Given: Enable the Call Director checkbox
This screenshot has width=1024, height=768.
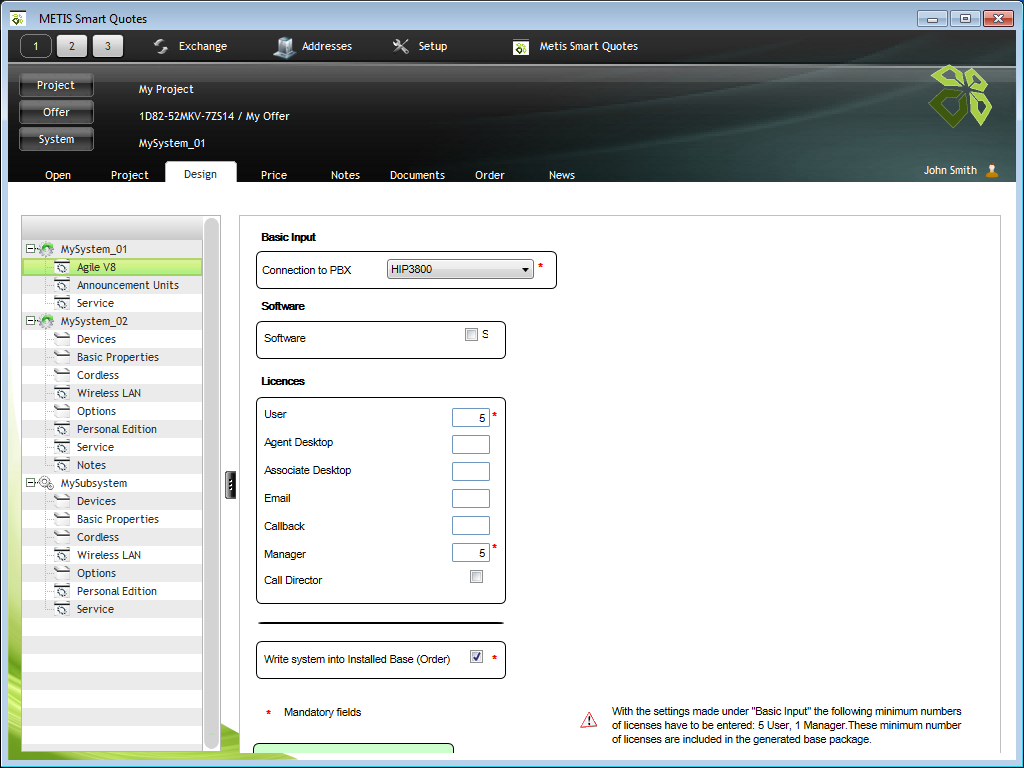Looking at the screenshot, I should point(477,577).
